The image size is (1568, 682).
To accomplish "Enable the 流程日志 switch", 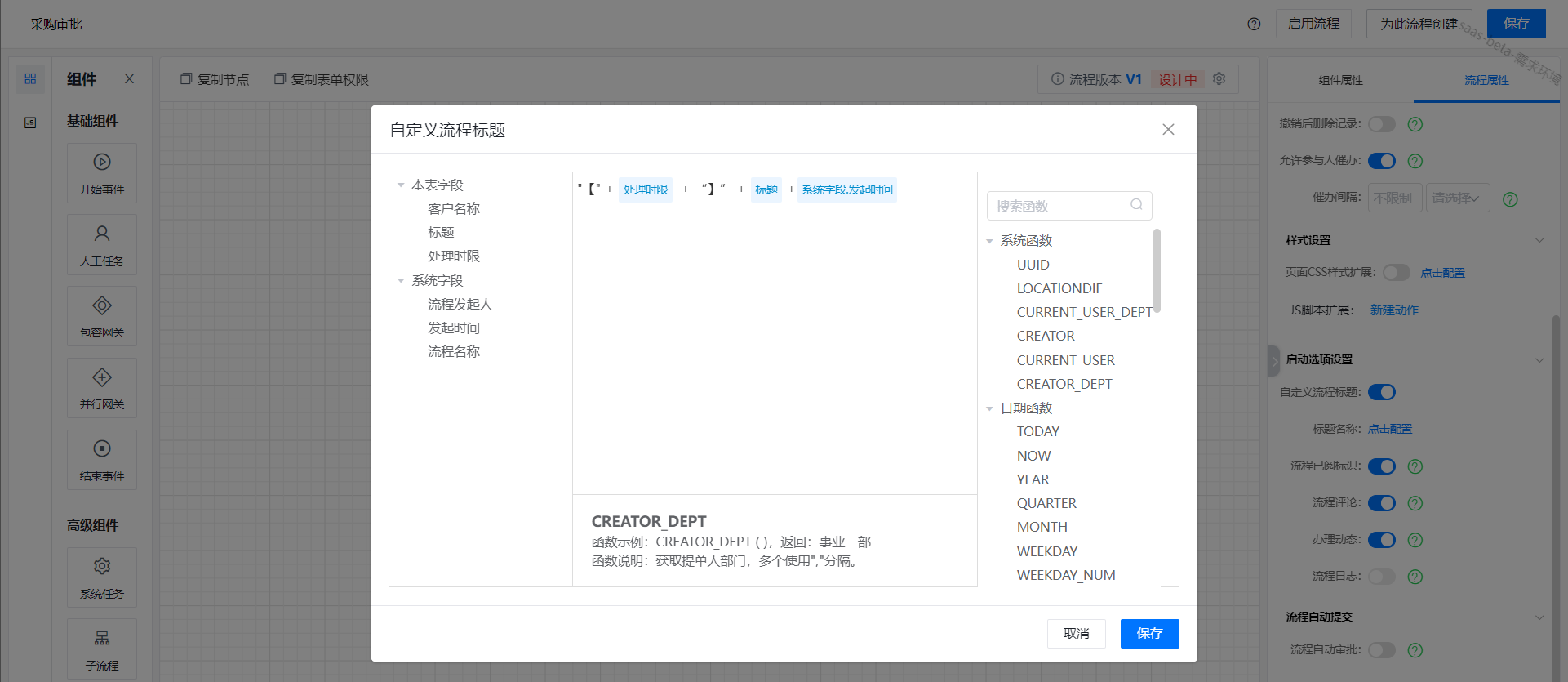I will pyautogui.click(x=1381, y=577).
